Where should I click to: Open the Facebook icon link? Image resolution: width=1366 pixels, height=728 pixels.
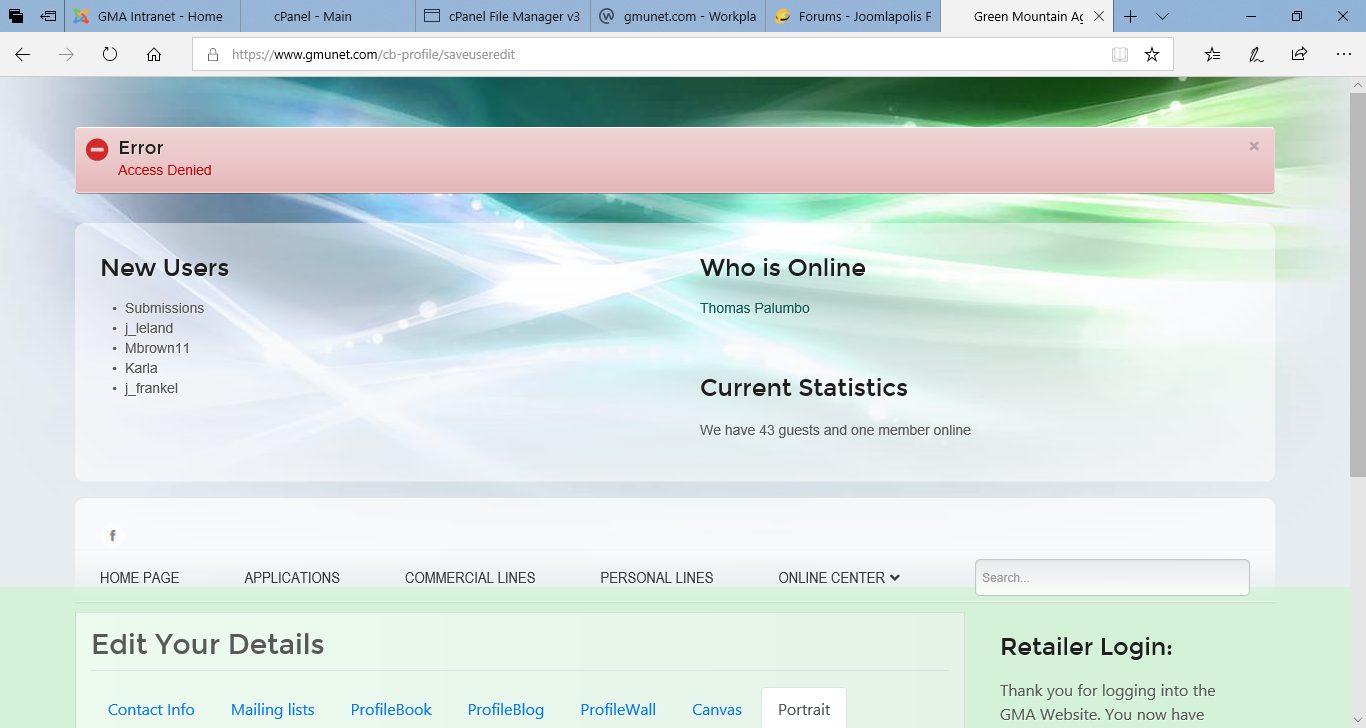[x=112, y=536]
